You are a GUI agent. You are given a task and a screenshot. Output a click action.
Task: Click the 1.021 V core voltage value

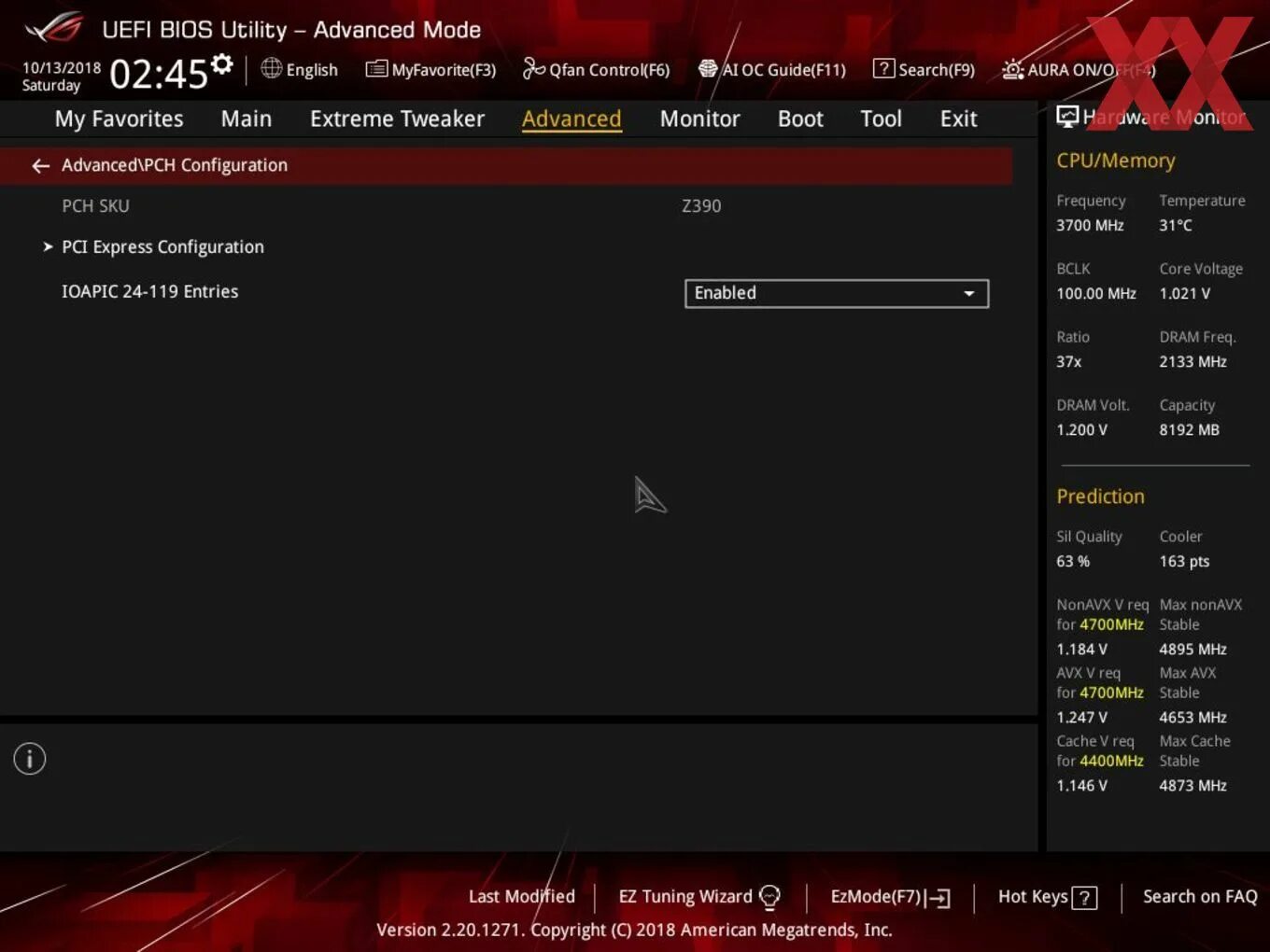(1184, 293)
